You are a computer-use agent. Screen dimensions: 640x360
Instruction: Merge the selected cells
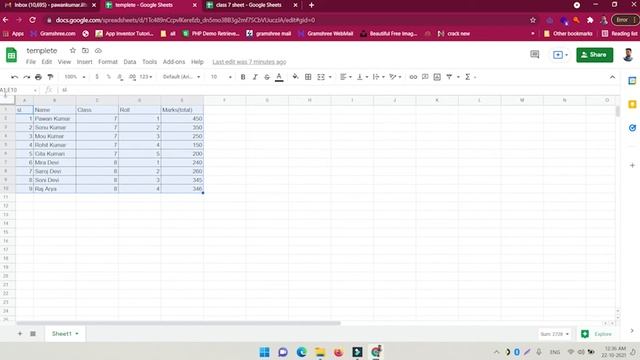[x=321, y=77]
